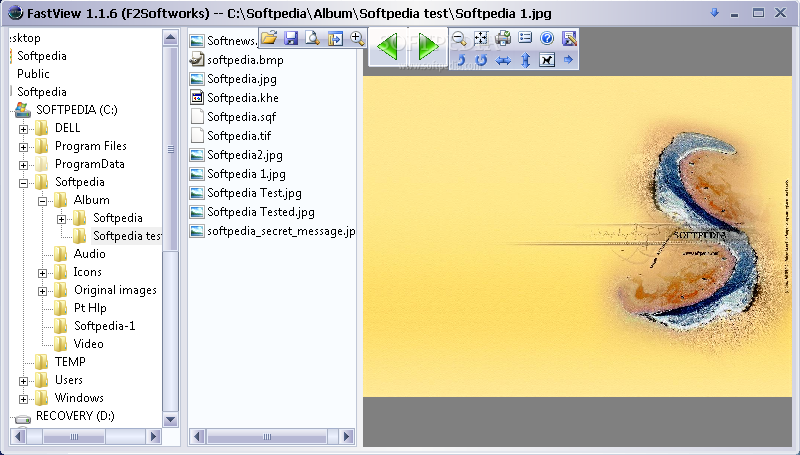Flip image horizontally icon
This screenshot has height=455, width=800.
503,60
